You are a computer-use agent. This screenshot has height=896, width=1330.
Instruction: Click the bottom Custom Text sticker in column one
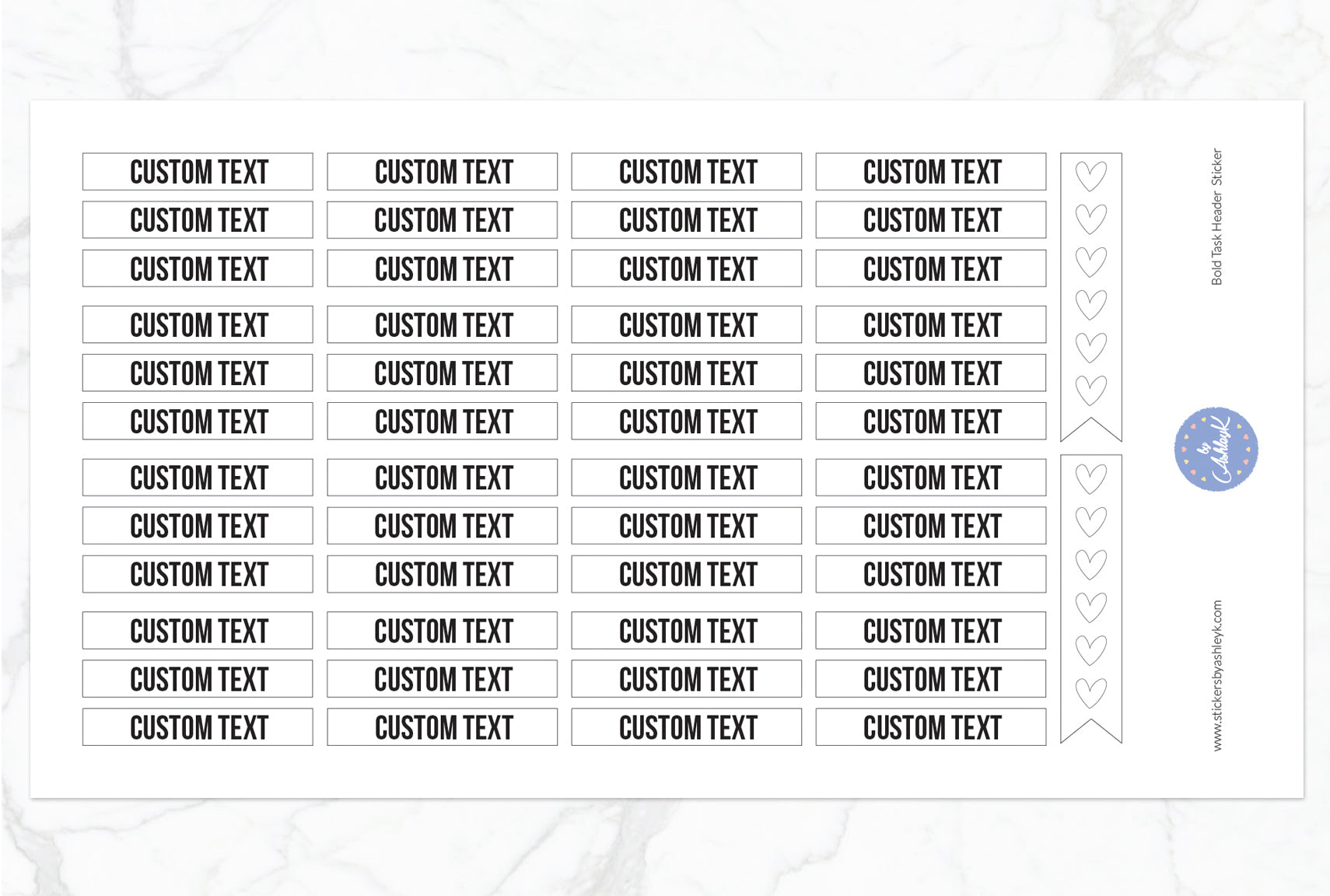198,727
